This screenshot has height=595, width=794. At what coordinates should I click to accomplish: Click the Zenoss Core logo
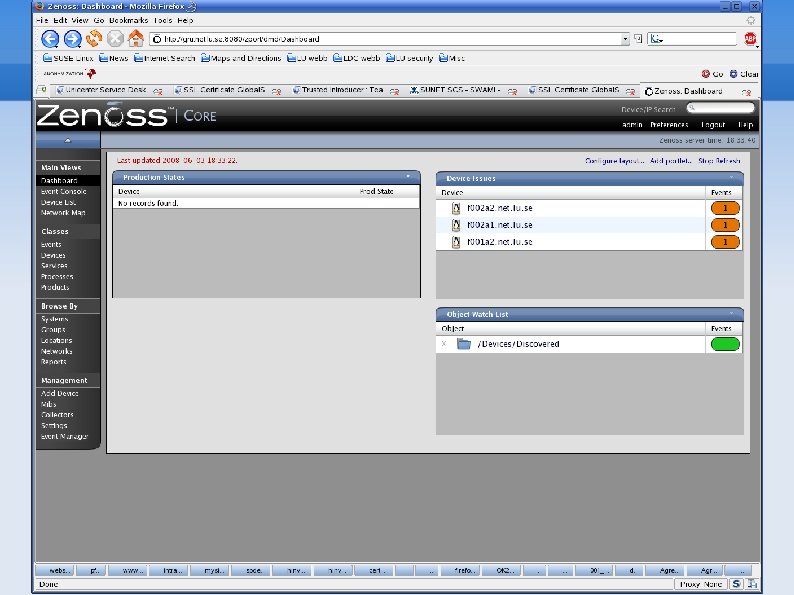click(127, 115)
